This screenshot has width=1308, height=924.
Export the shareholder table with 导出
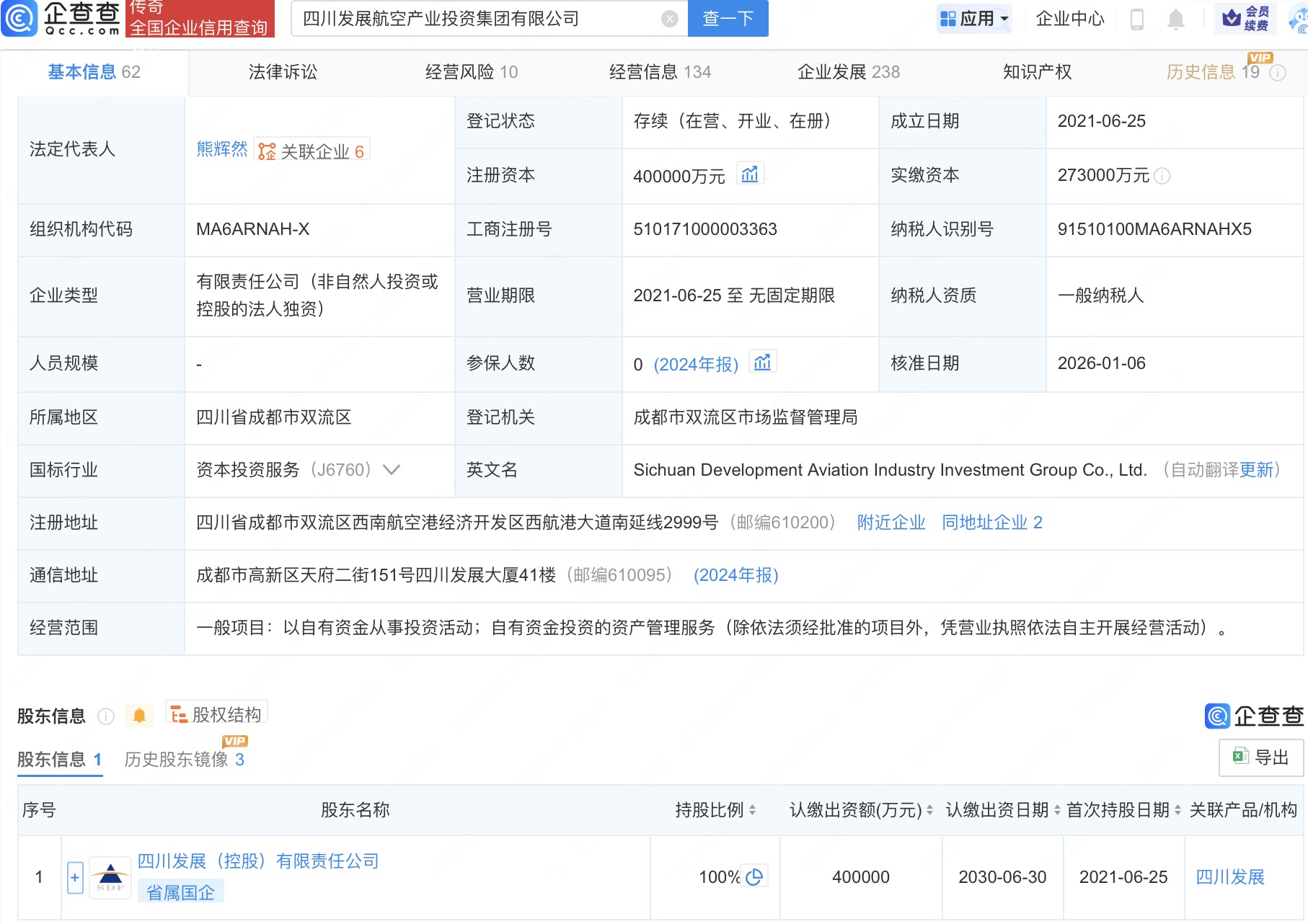click(x=1260, y=758)
